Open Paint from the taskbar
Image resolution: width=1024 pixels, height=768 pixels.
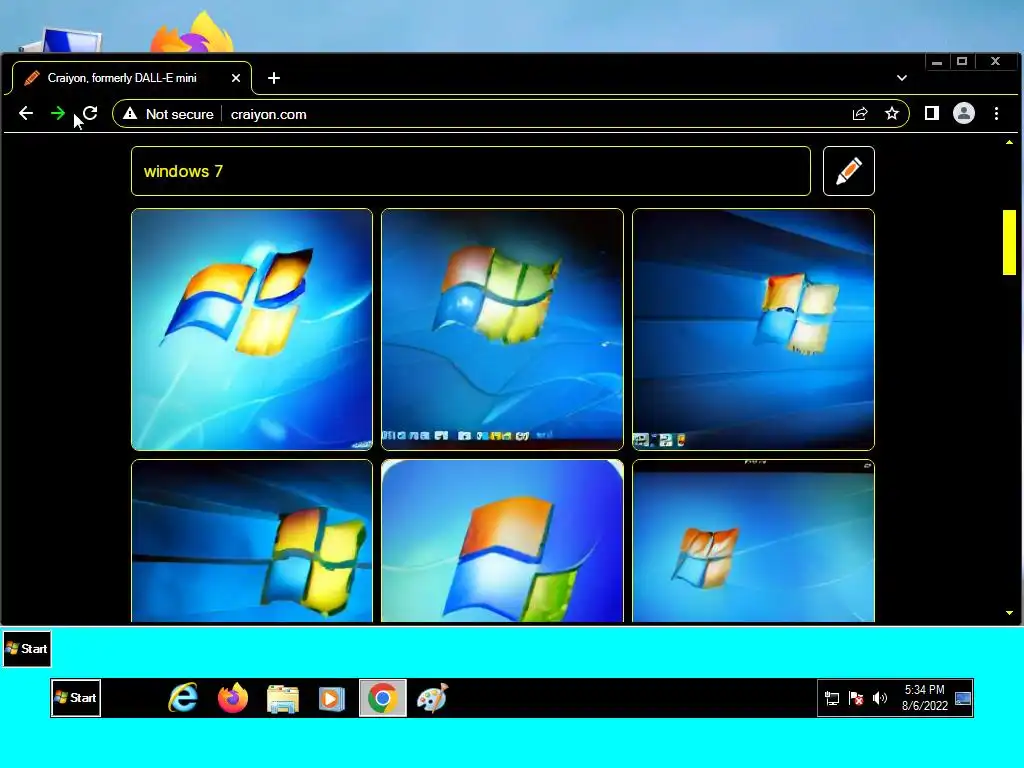click(432, 698)
